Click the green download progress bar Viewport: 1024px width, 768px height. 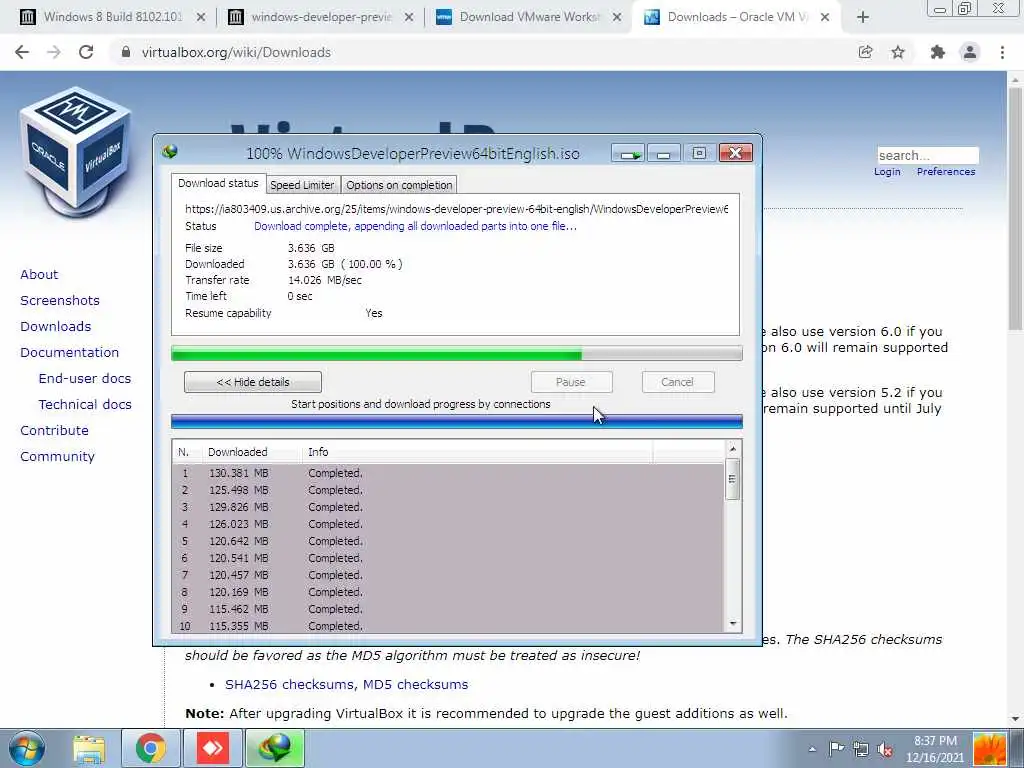click(456, 354)
